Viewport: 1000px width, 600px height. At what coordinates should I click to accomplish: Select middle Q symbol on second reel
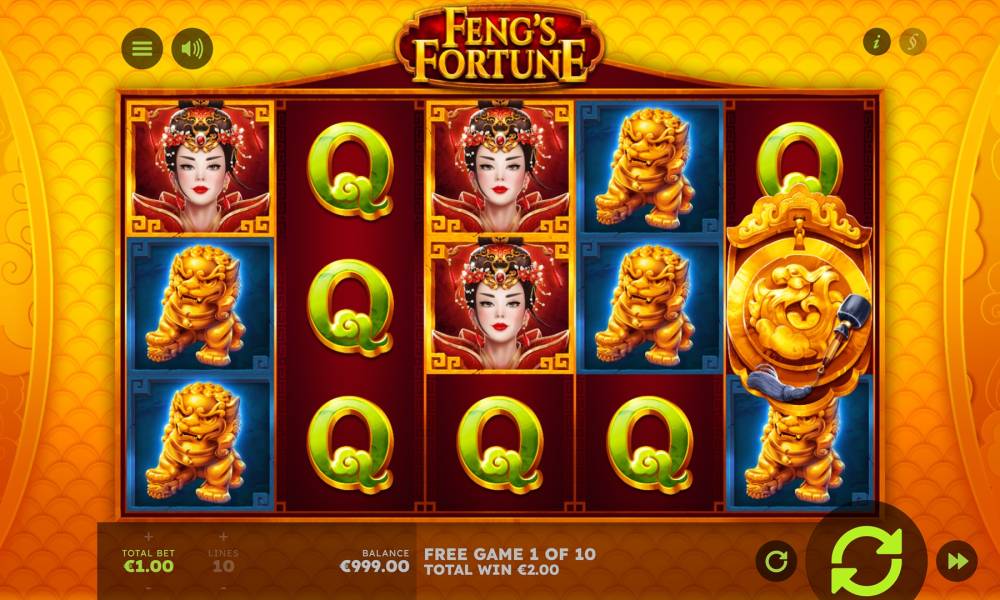tap(350, 307)
